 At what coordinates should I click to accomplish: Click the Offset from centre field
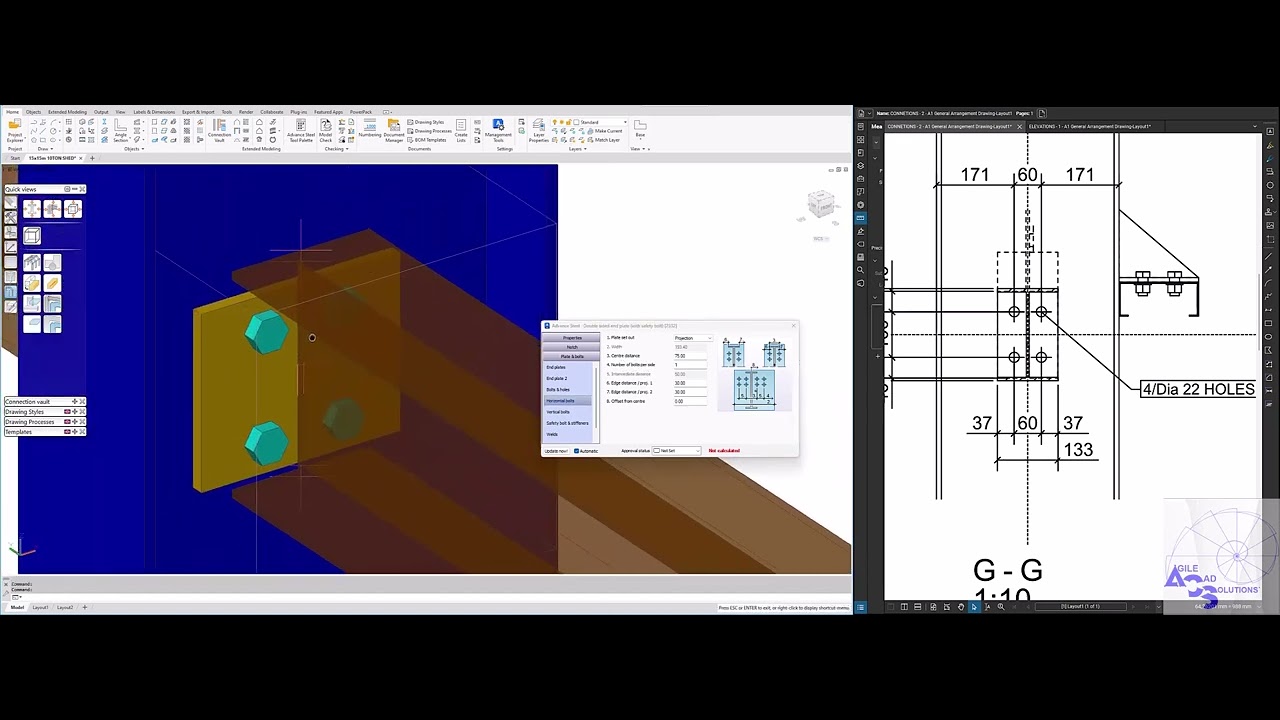point(690,401)
